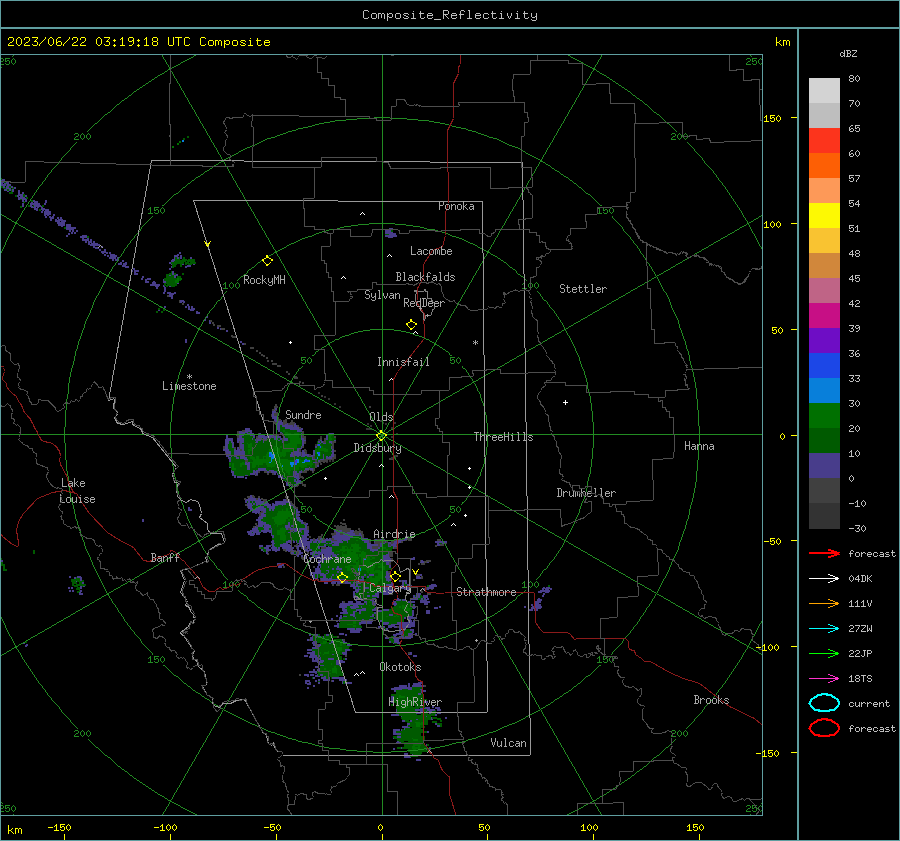Click the red 'forecast' ellipse icon
The width and height of the screenshot is (900, 841).
pyautogui.click(x=824, y=728)
